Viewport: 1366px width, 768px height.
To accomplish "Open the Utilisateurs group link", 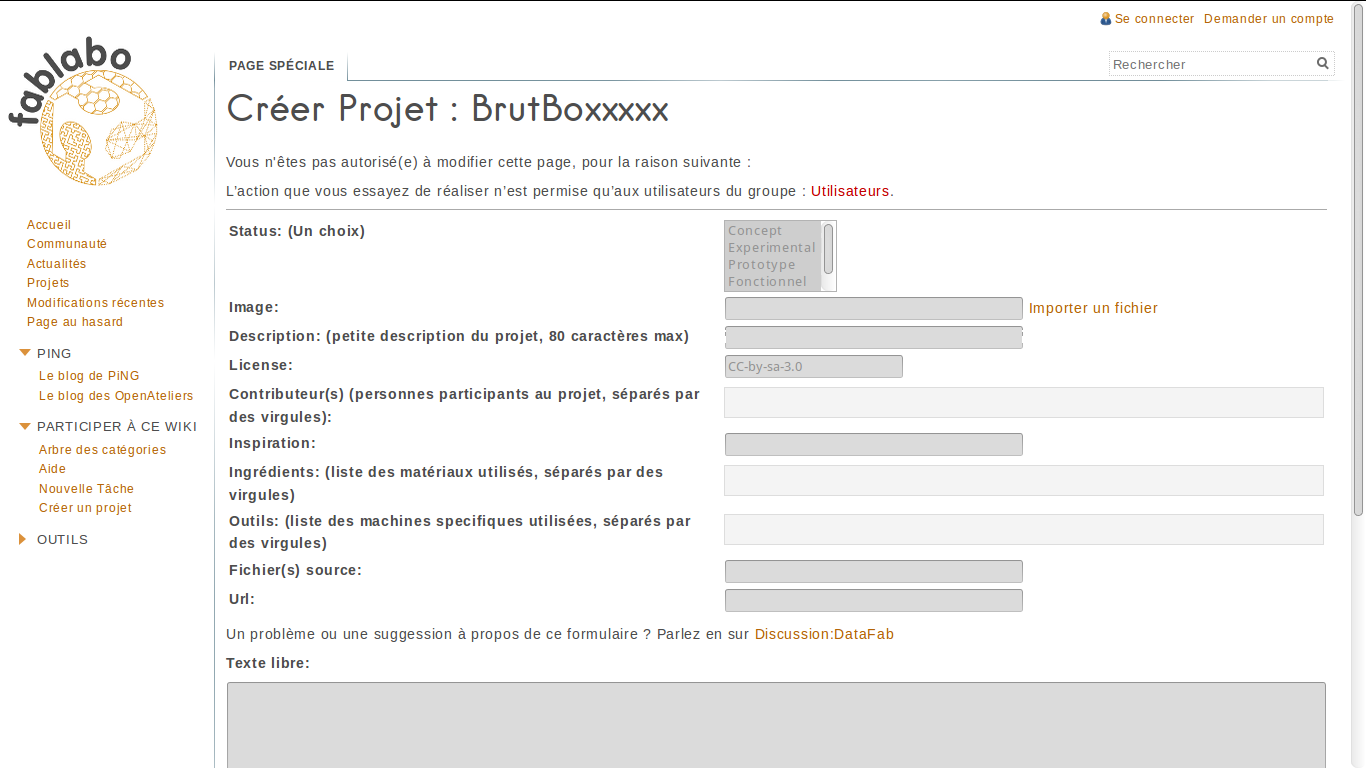I will tap(850, 191).
